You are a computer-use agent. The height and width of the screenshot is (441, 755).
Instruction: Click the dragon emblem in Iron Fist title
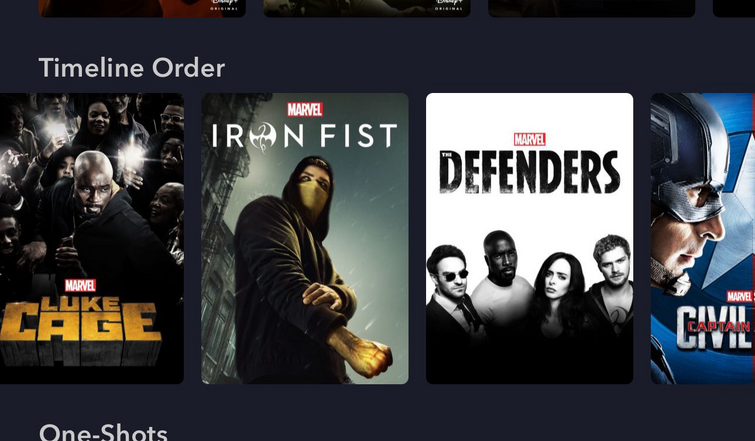(x=263, y=136)
